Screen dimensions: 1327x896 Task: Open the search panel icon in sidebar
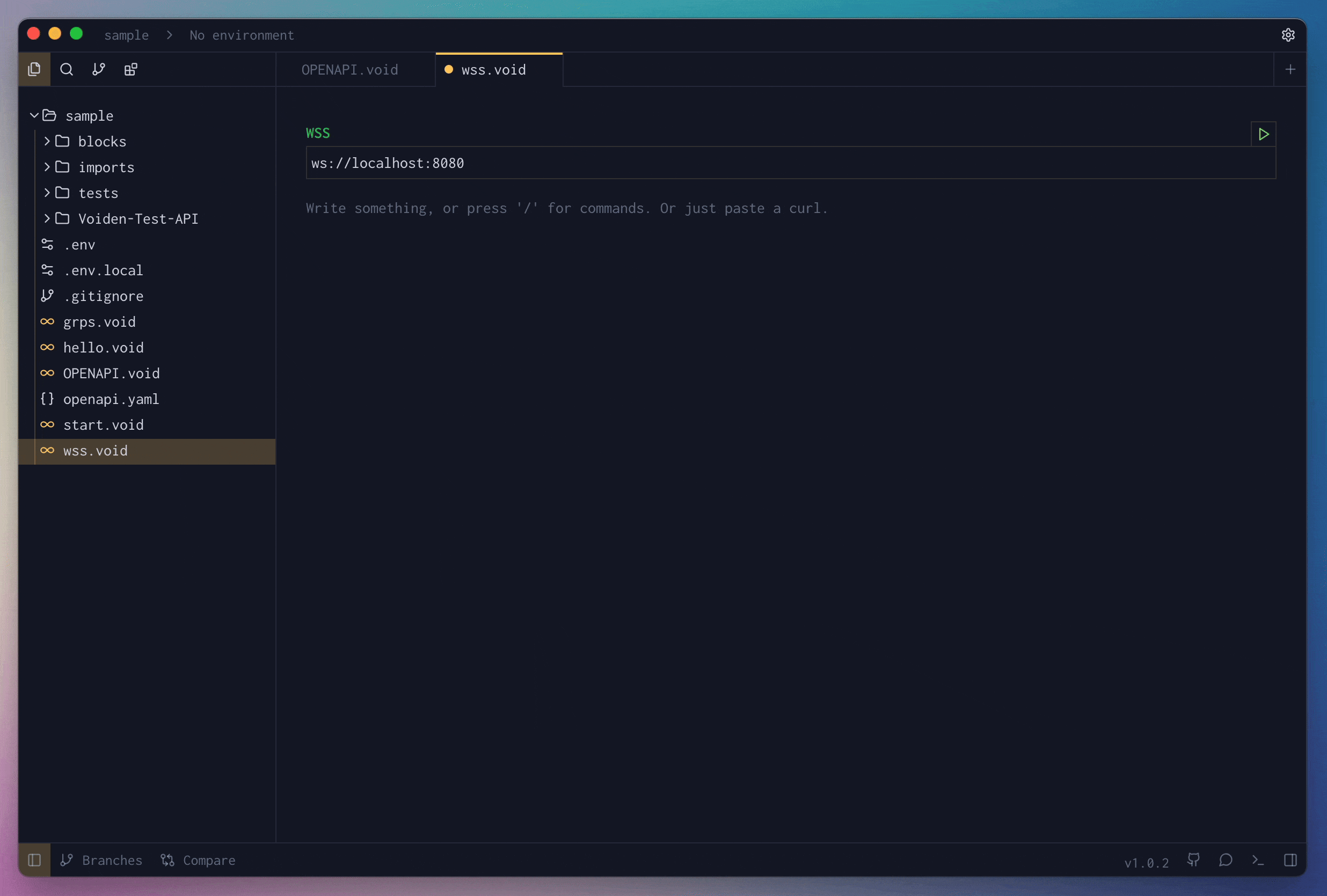point(66,70)
